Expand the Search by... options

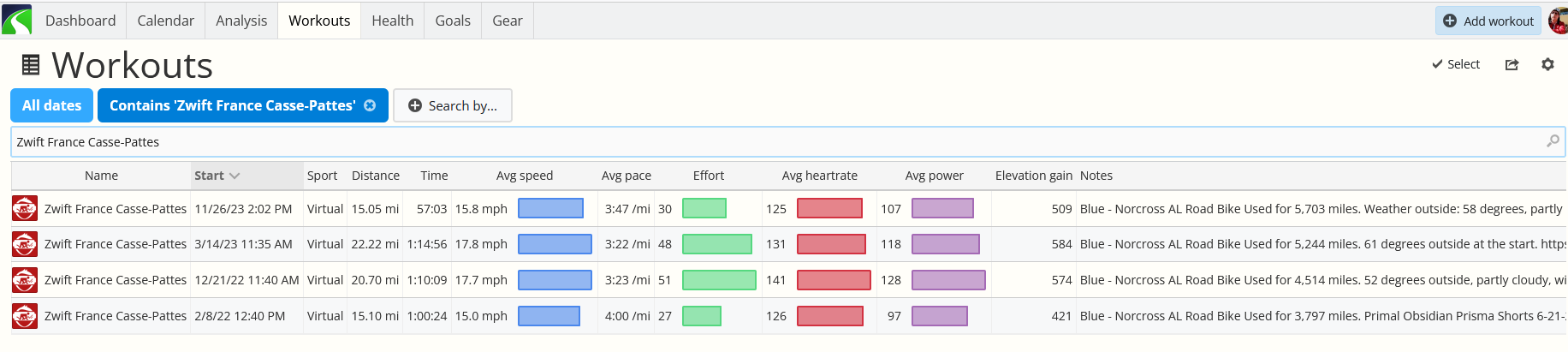(452, 105)
